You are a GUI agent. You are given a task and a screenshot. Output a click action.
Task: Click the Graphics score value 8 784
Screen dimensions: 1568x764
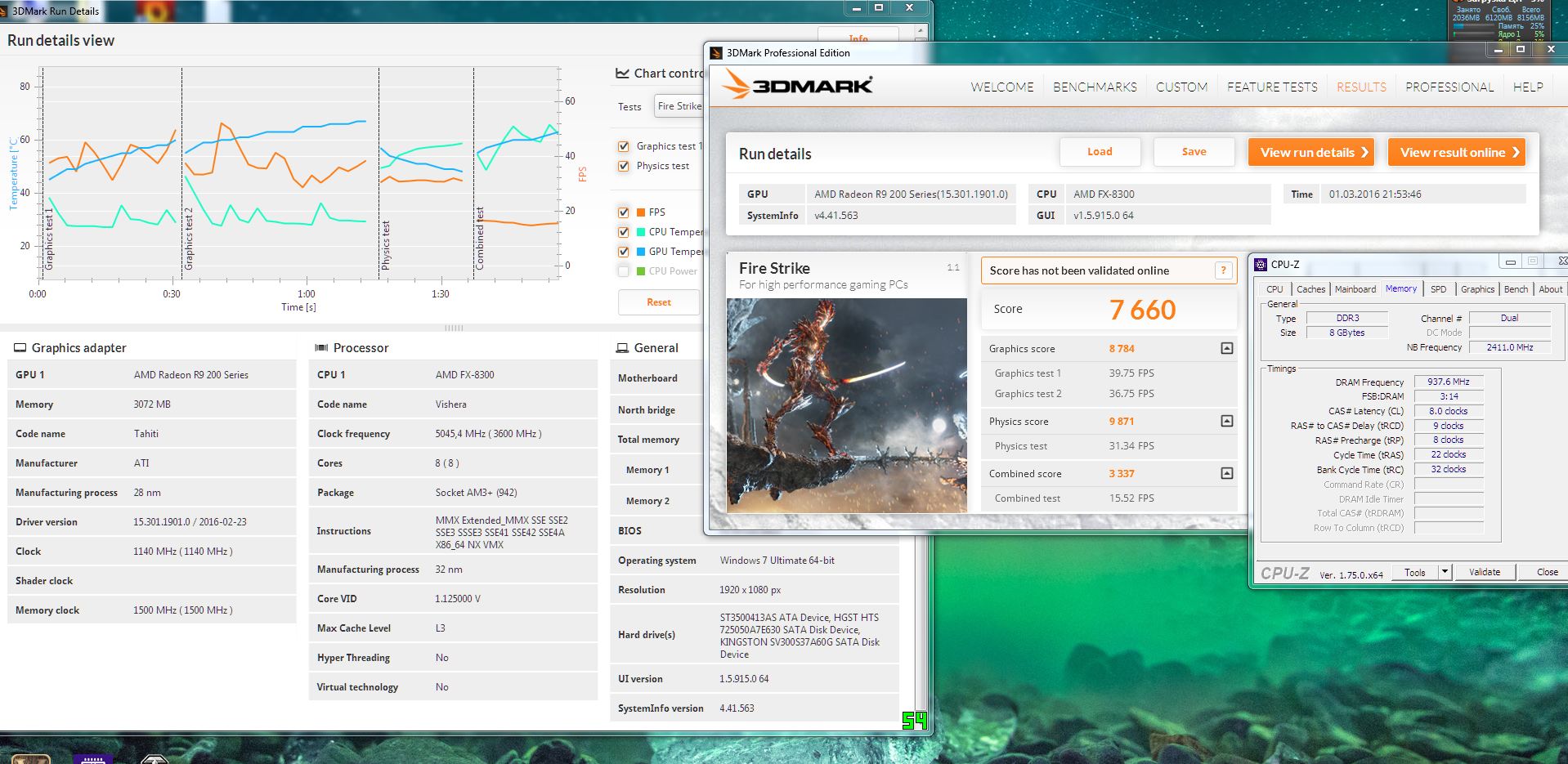[1122, 349]
